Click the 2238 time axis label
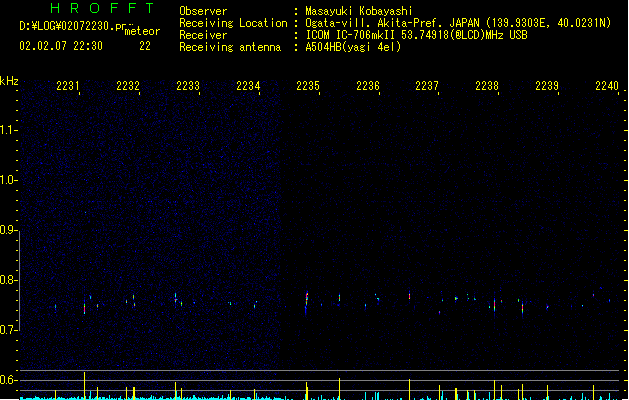The height and width of the screenshot is (400, 629). pyautogui.click(x=487, y=85)
